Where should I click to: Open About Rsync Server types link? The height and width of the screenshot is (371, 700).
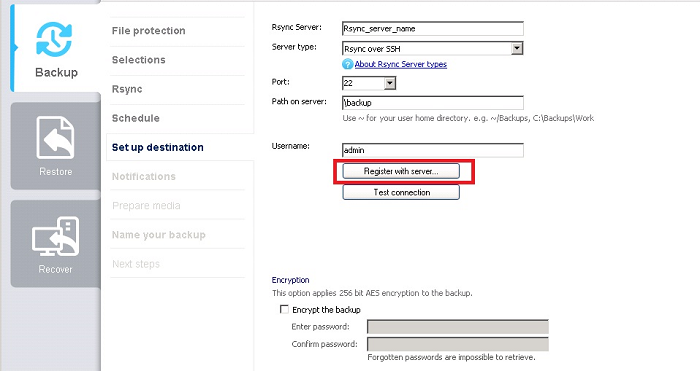(x=401, y=64)
